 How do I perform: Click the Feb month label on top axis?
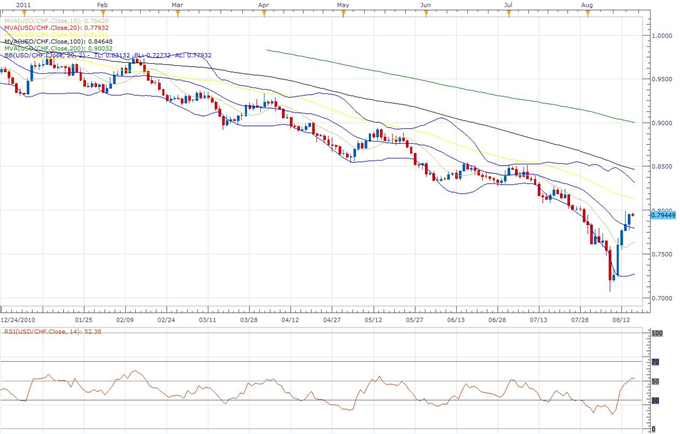pyautogui.click(x=102, y=5)
